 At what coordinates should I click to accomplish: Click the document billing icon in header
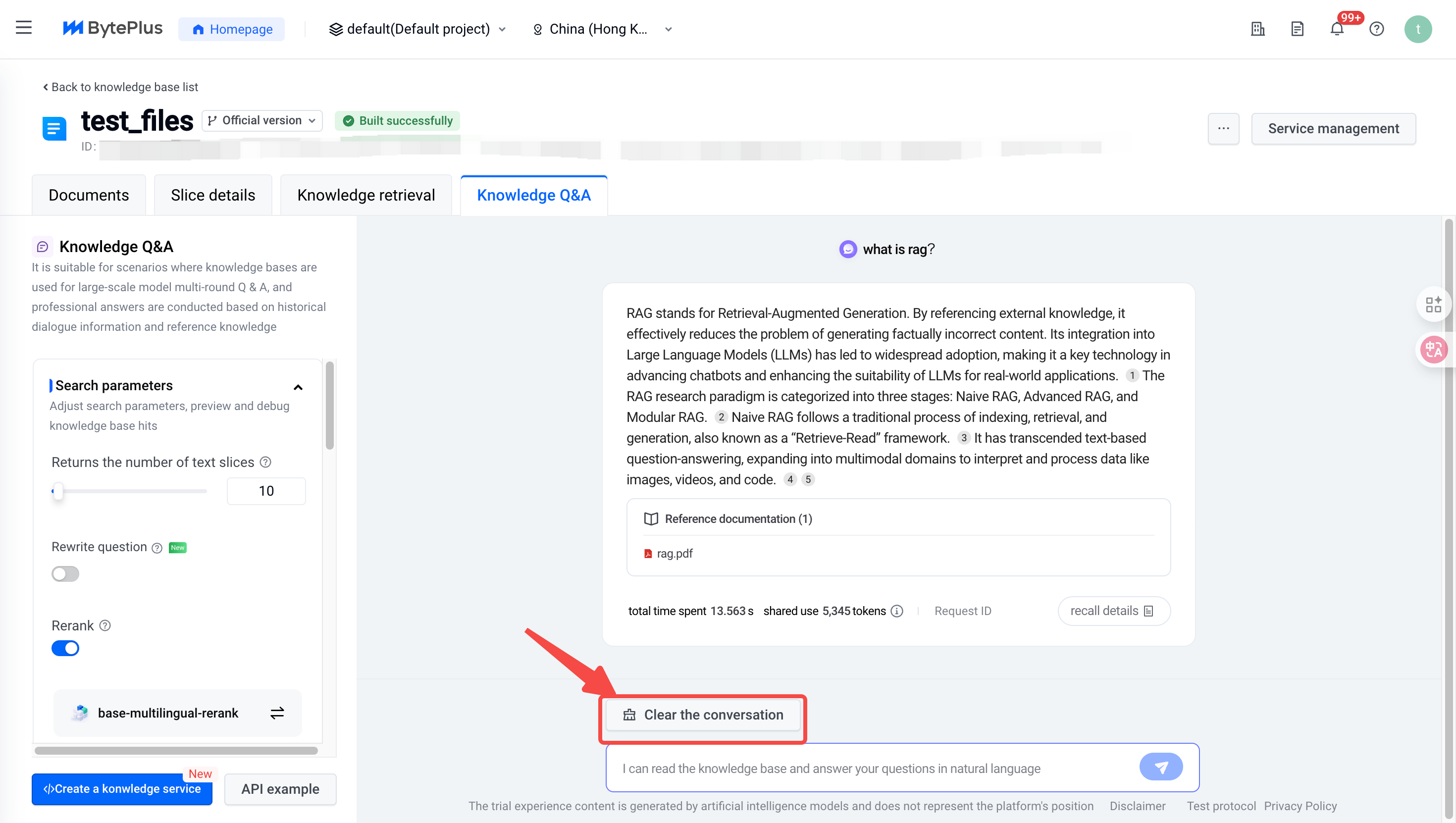pos(1297,29)
